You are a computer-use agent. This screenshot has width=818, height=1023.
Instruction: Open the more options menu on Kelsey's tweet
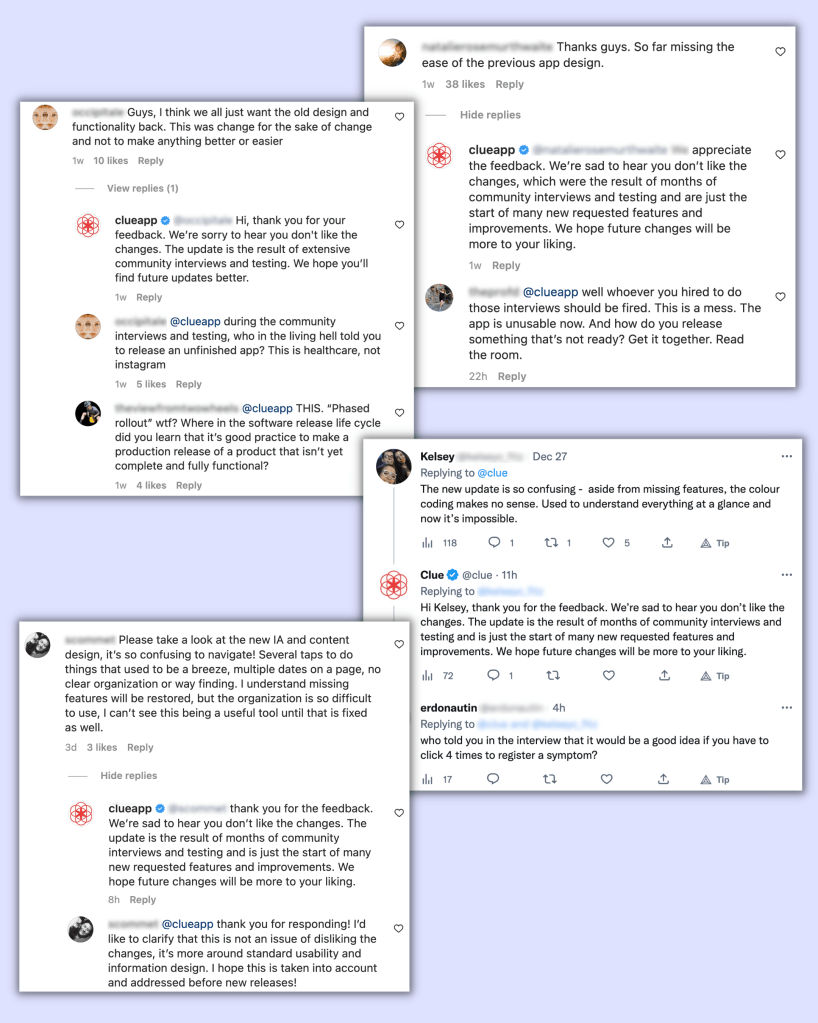coord(787,457)
